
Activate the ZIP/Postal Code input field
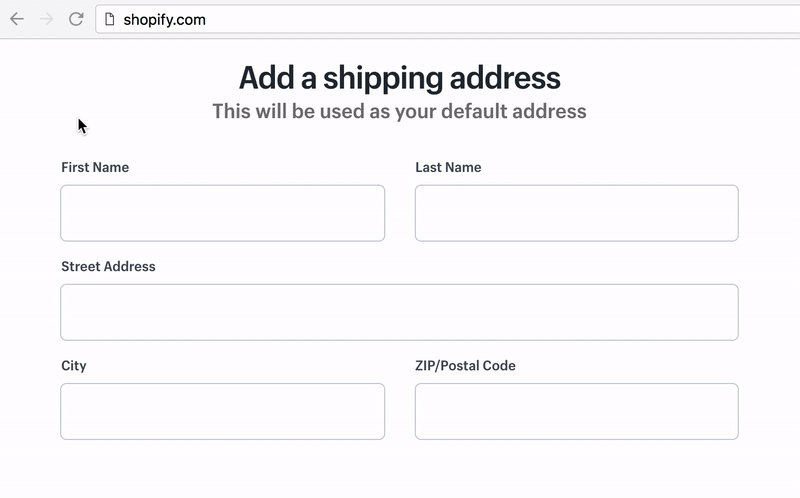click(577, 411)
